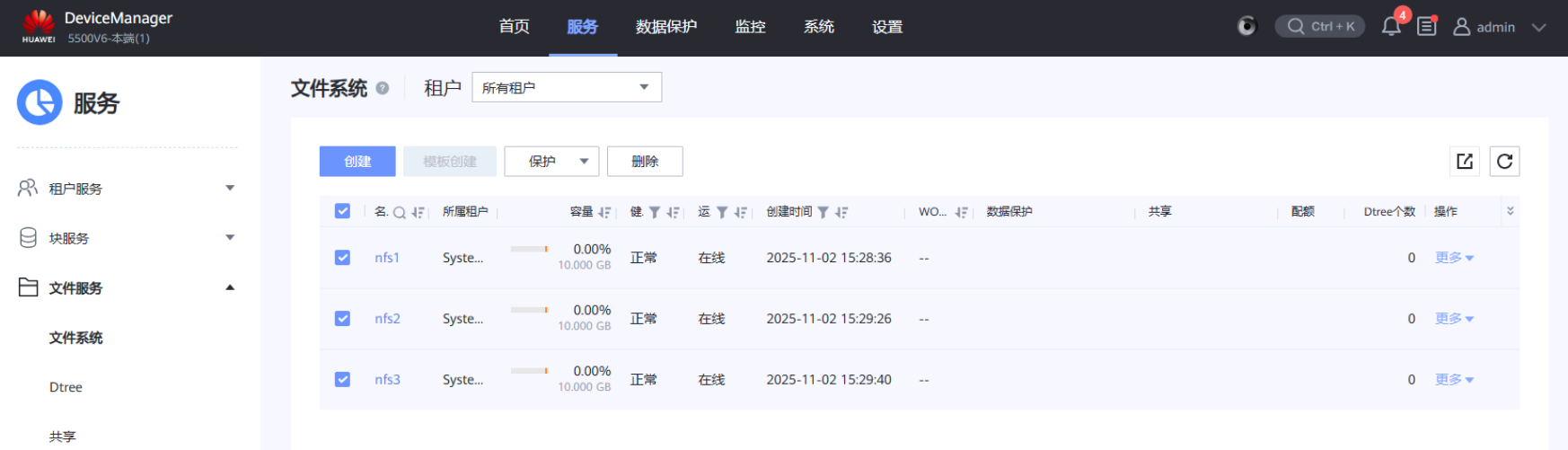Click the export icon above the table
Image resolution: width=1568 pixels, height=450 pixels.
(1465, 162)
